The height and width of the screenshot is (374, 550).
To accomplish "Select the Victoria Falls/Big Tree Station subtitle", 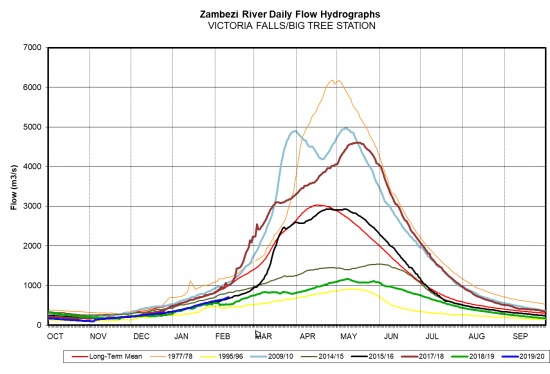I will (x=291, y=26).
